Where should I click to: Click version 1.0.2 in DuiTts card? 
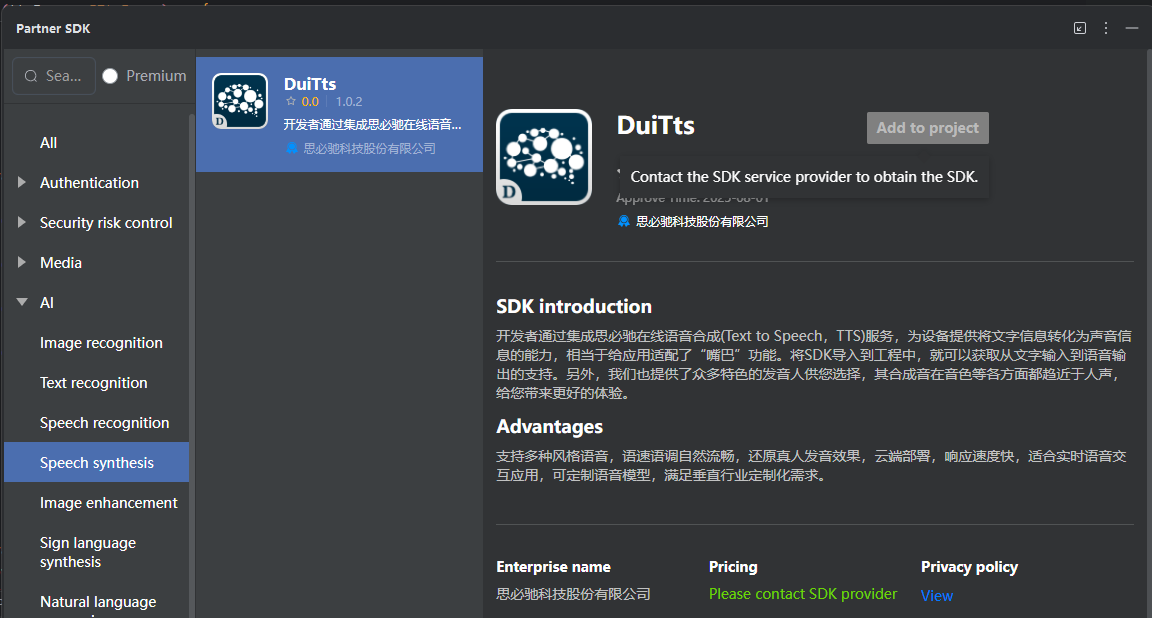pyautogui.click(x=349, y=101)
